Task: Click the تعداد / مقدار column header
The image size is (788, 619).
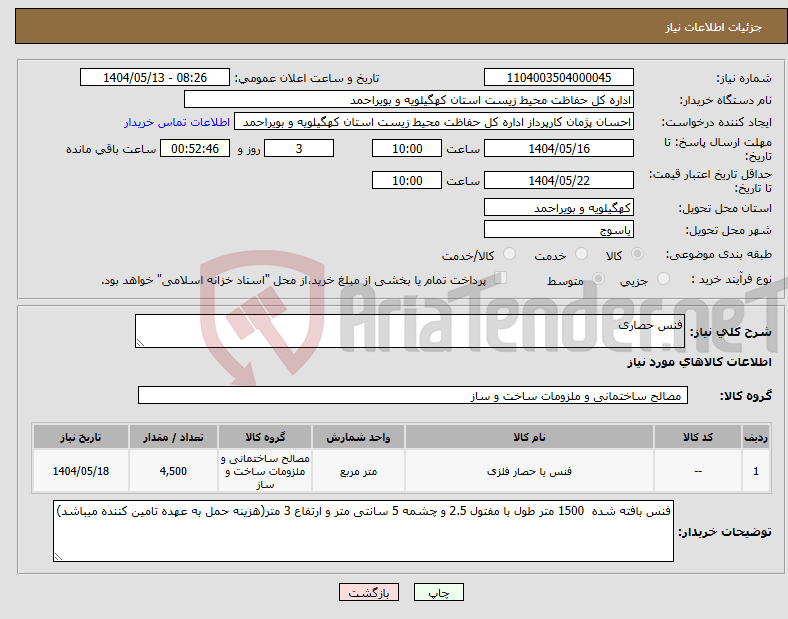Action: pyautogui.click(x=173, y=437)
